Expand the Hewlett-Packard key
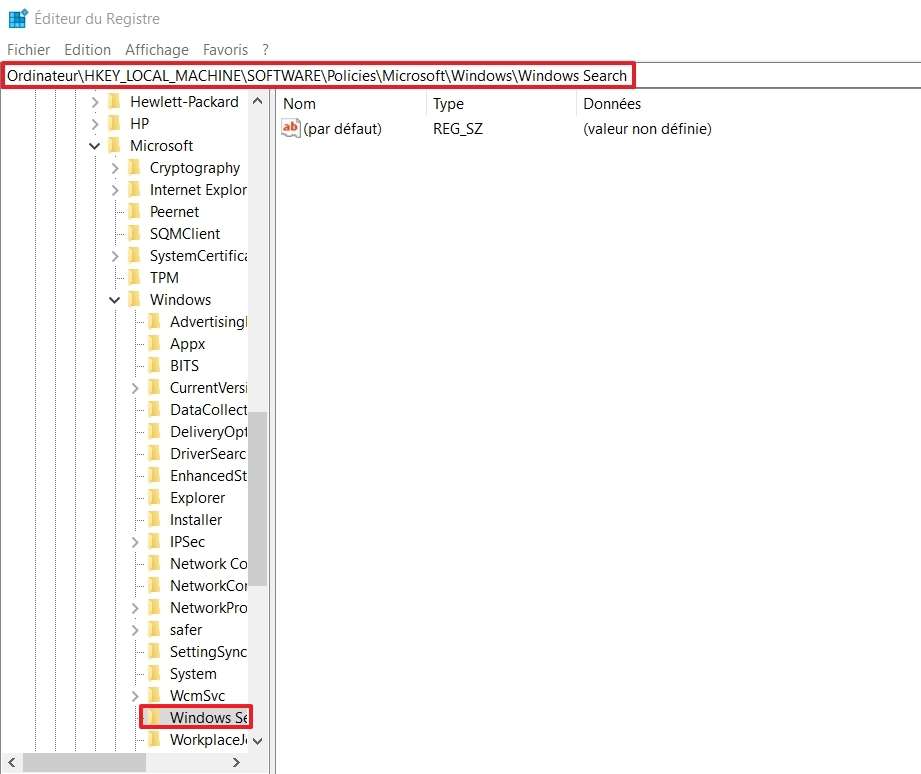Screen dimensions: 921x774 click(x=95, y=102)
